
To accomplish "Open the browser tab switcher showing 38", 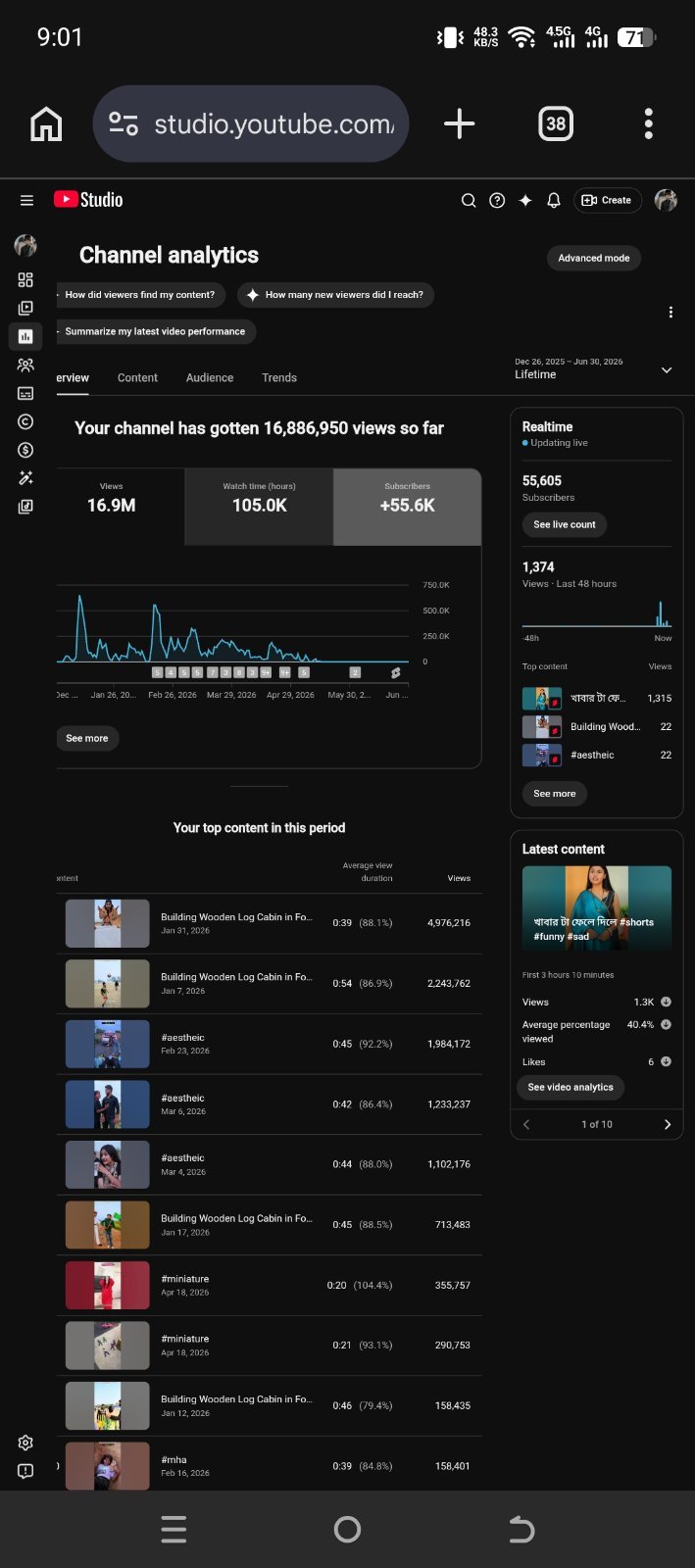I will tap(556, 123).
